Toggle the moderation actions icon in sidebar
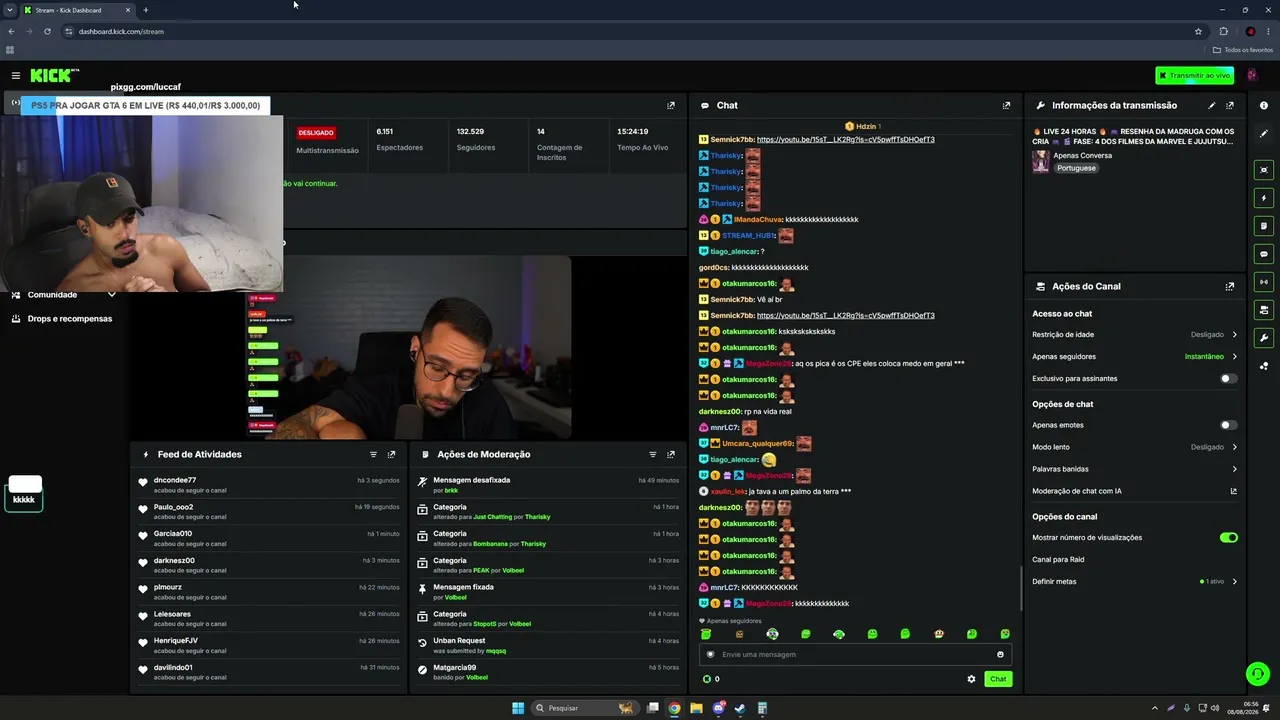The width and height of the screenshot is (1280, 720). coord(1264,226)
